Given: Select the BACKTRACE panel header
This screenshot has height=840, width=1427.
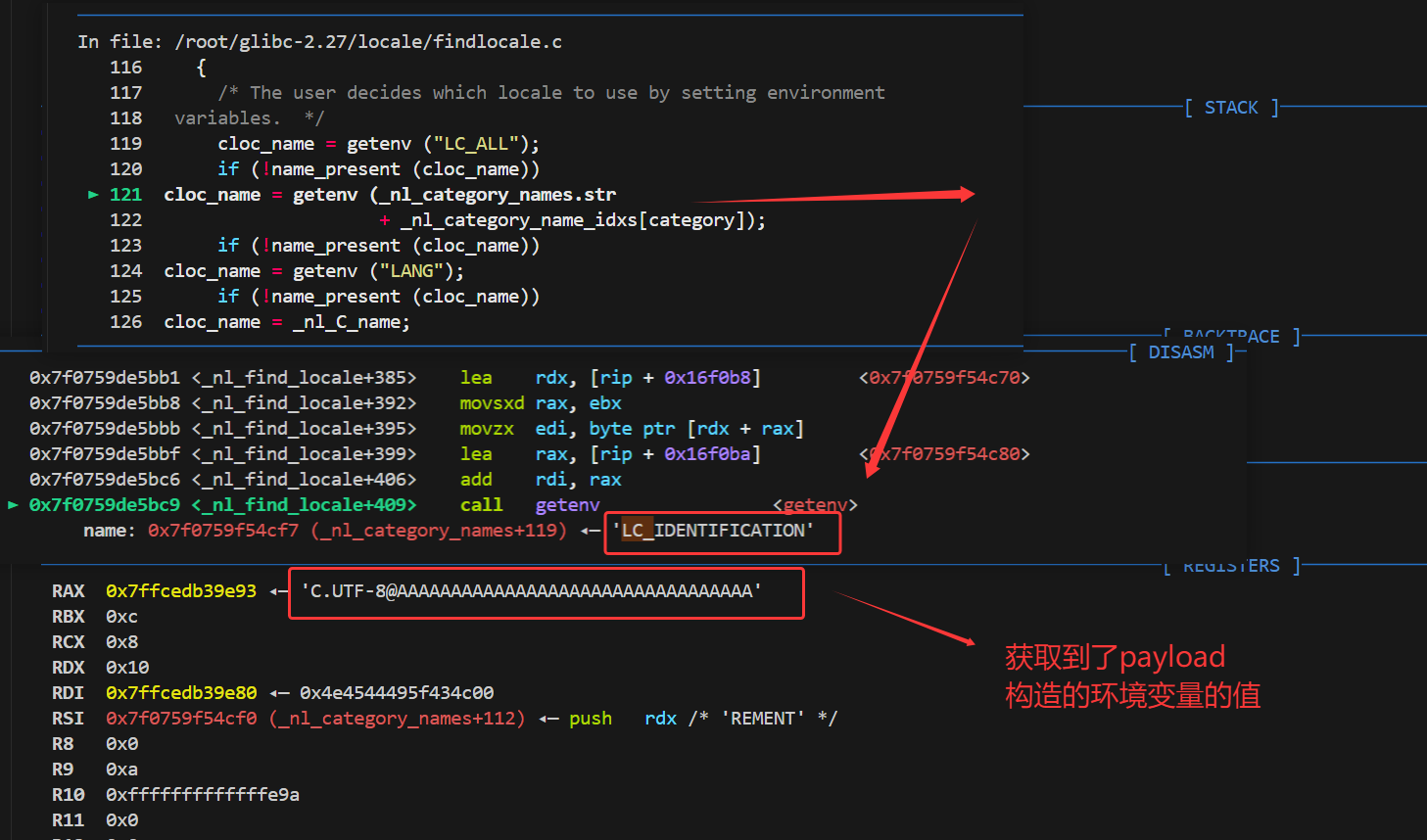Looking at the screenshot, I should point(1232,337).
